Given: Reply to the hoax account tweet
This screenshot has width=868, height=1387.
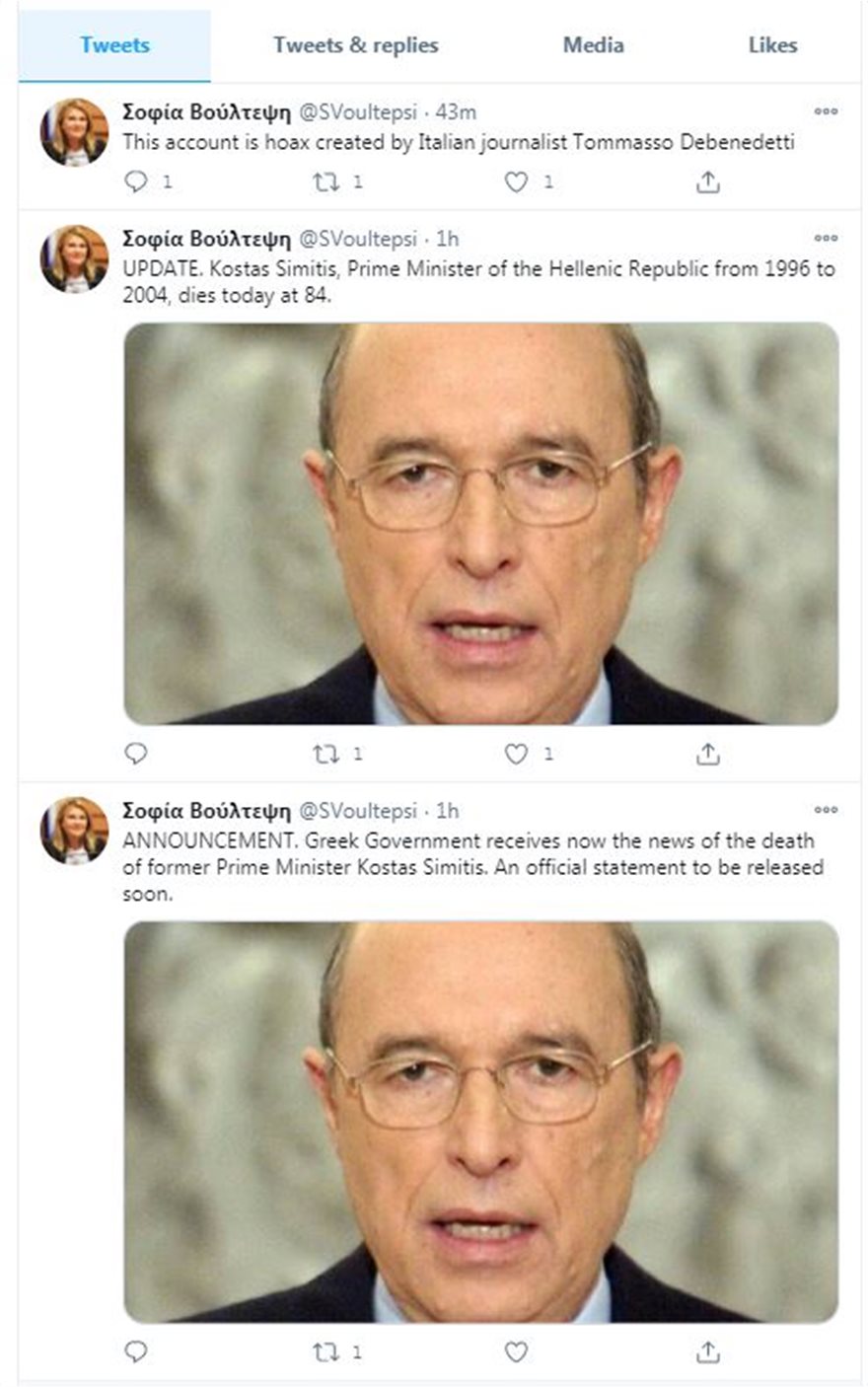Looking at the screenshot, I should click(x=137, y=182).
